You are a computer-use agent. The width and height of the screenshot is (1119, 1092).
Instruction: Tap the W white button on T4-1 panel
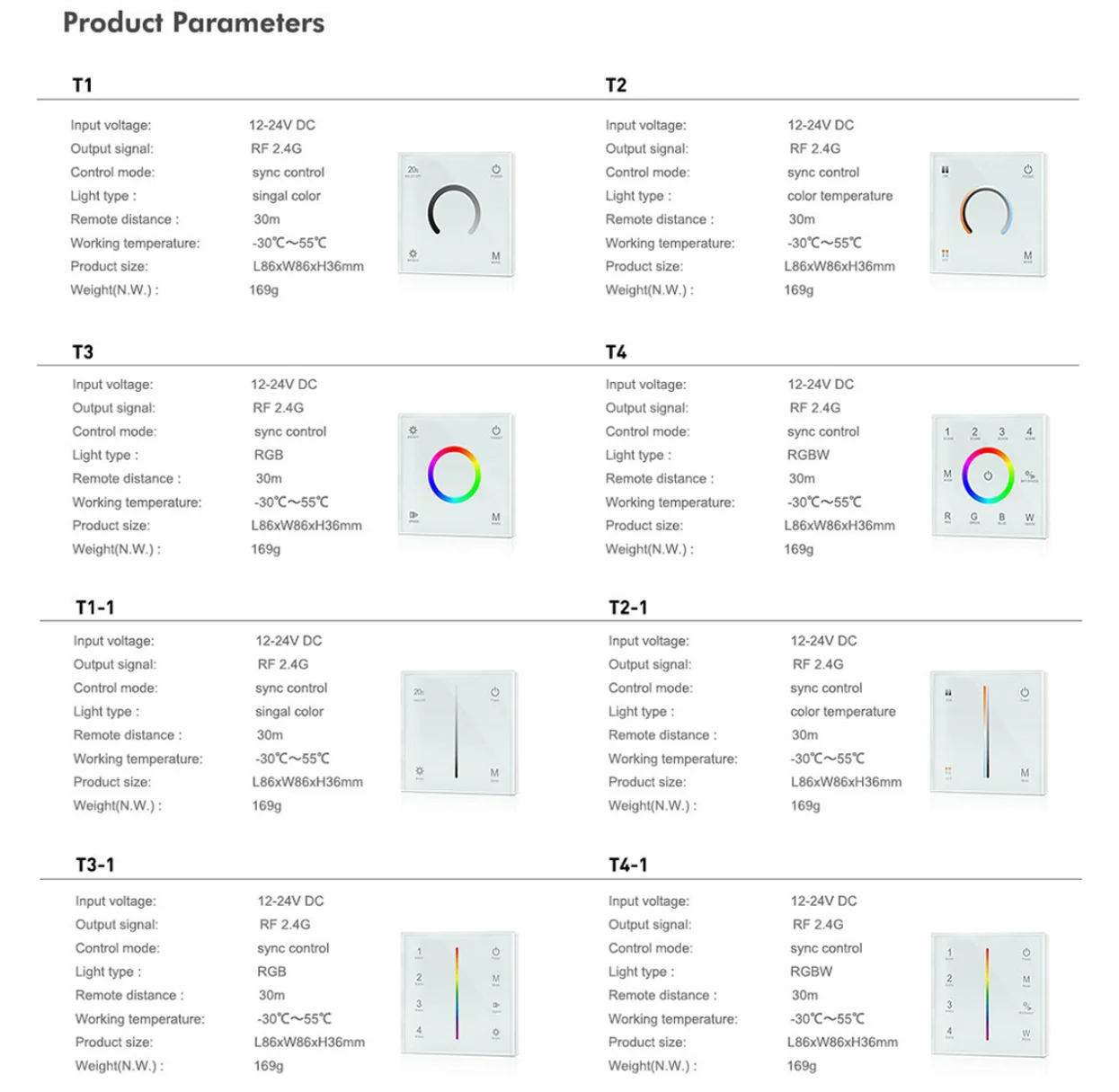click(1026, 1034)
